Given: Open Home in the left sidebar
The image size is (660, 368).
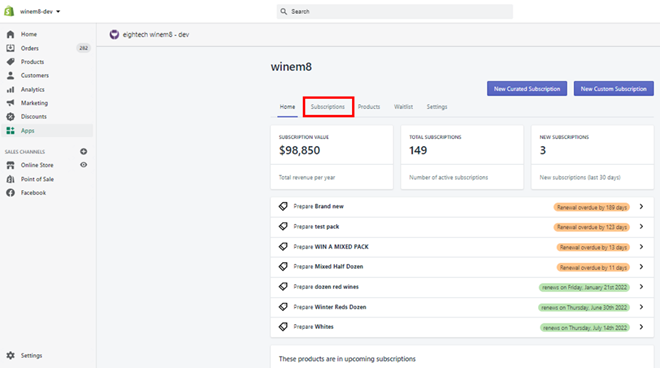Looking at the screenshot, I should (29, 34).
